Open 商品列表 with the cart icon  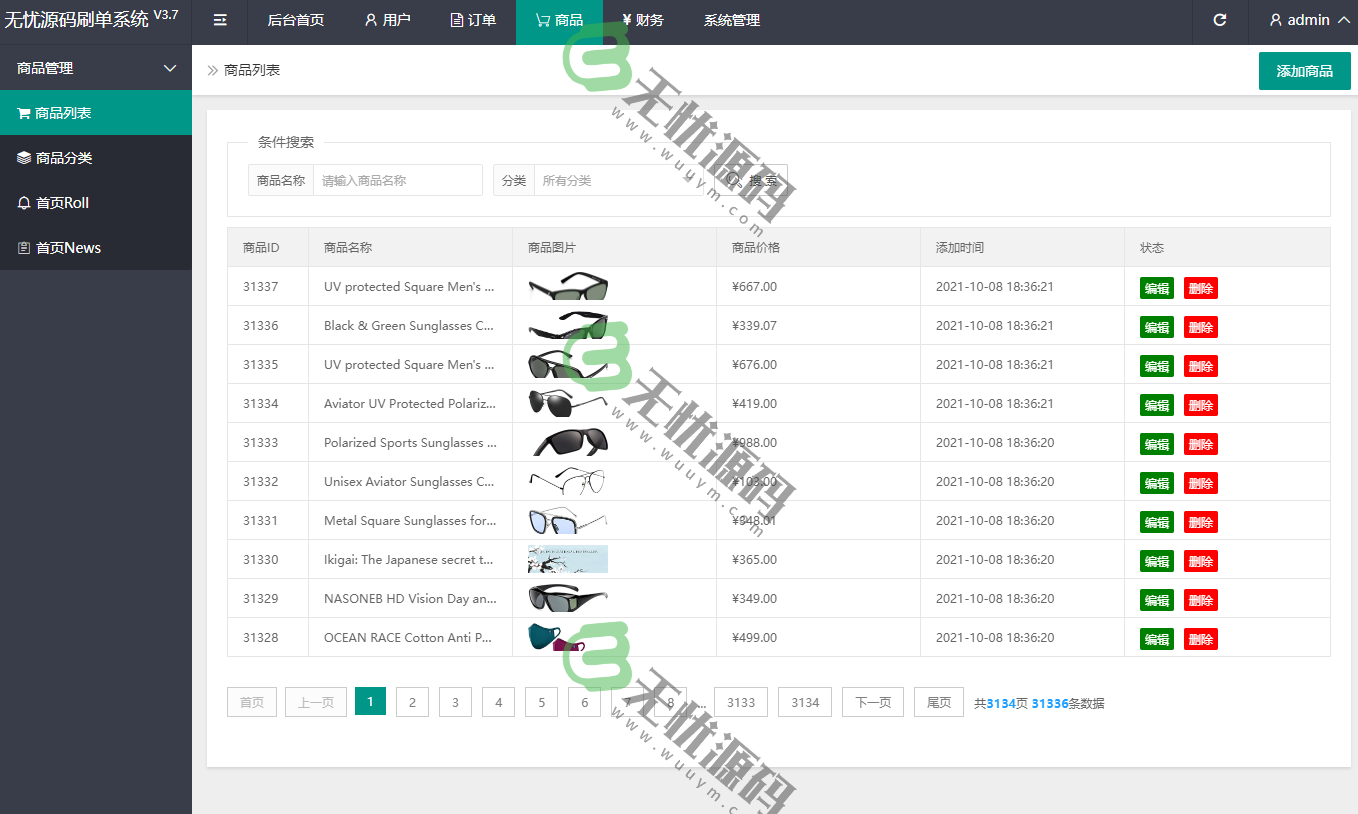click(95, 113)
